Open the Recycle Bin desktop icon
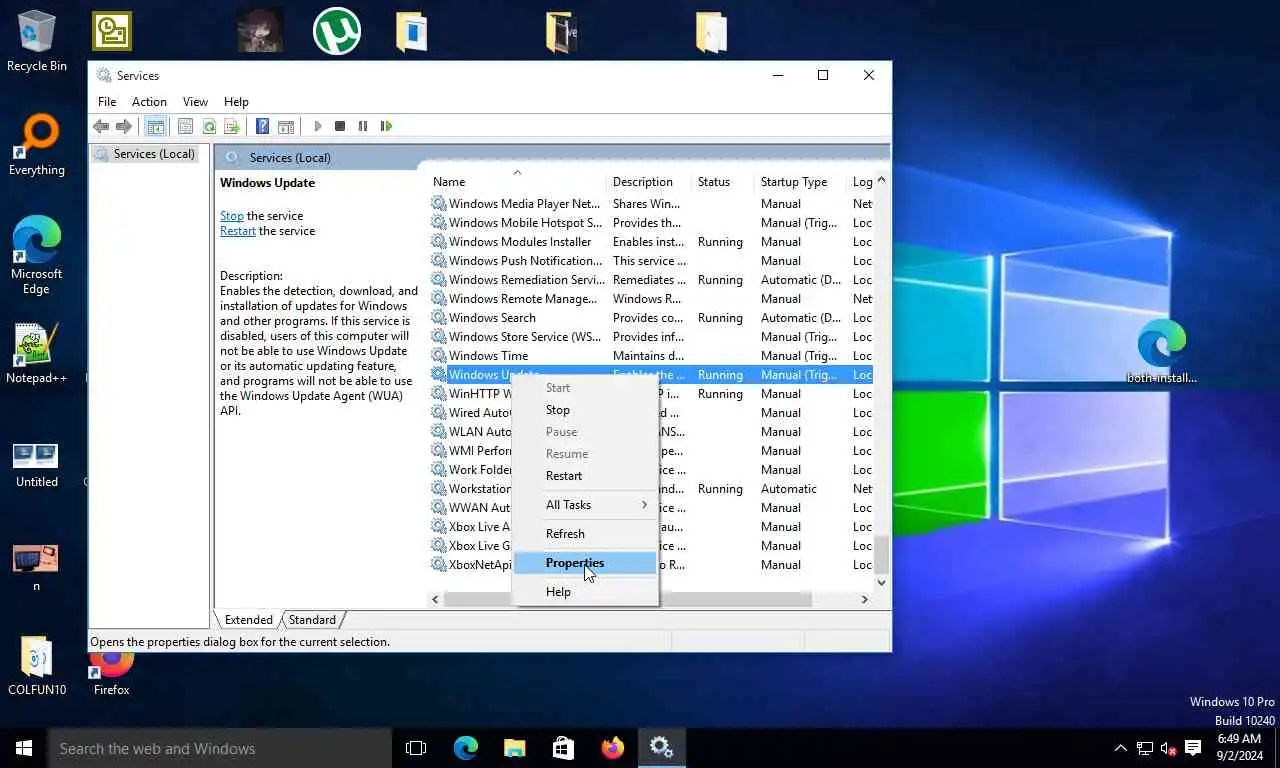 click(x=37, y=41)
